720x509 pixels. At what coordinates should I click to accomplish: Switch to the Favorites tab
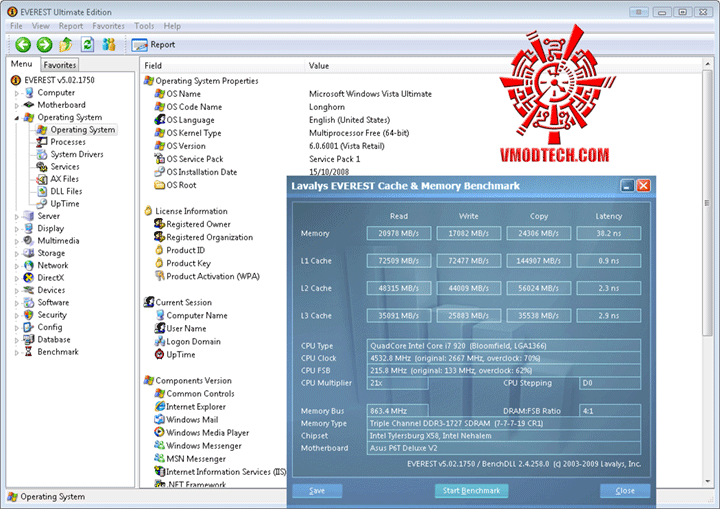point(60,65)
